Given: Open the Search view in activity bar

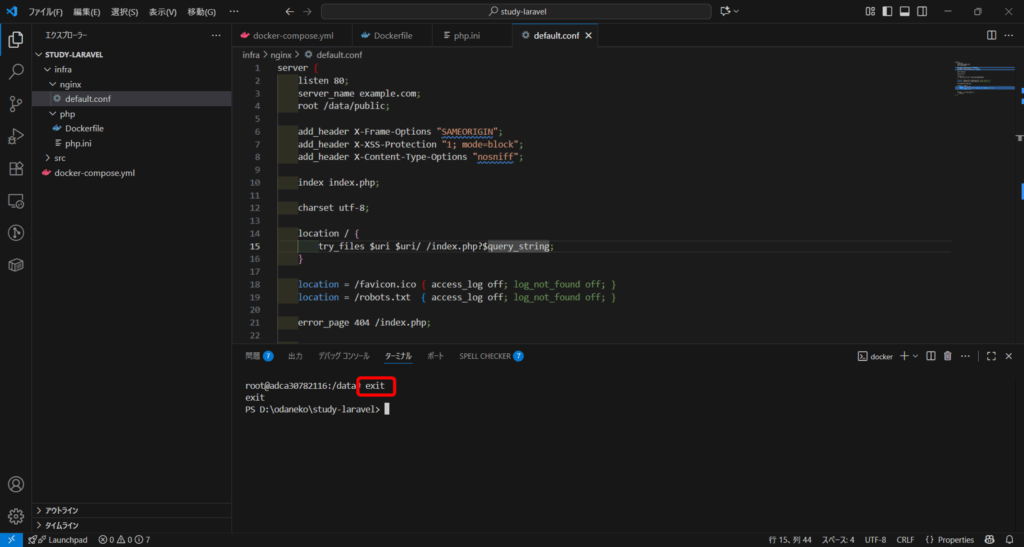Looking at the screenshot, I should click(x=16, y=72).
